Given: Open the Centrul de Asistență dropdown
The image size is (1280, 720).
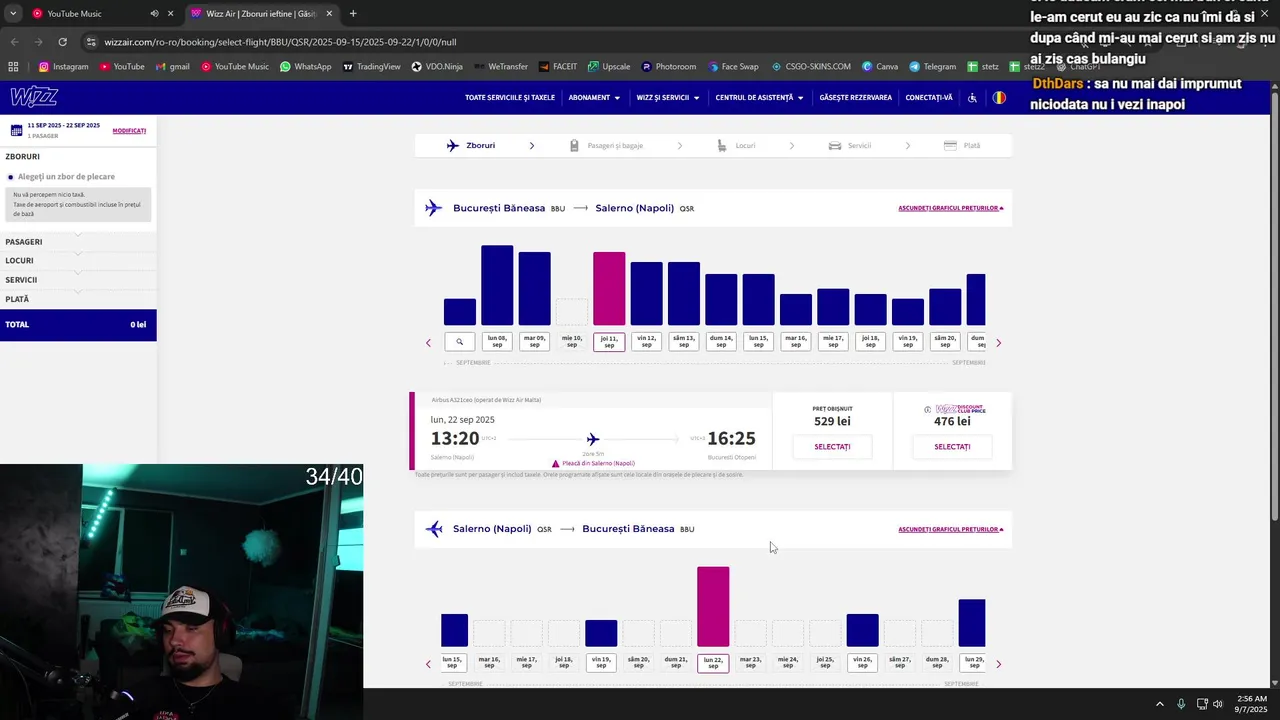Looking at the screenshot, I should (759, 98).
